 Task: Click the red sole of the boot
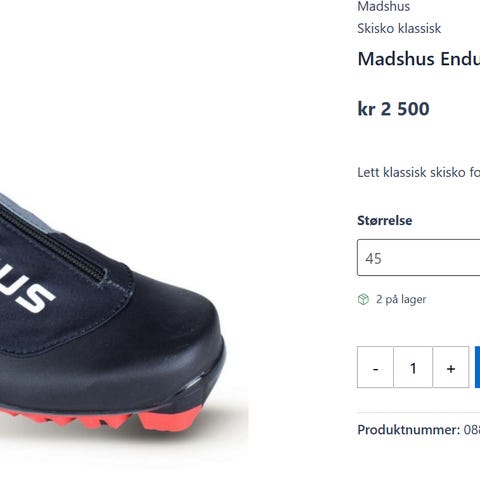point(102,419)
